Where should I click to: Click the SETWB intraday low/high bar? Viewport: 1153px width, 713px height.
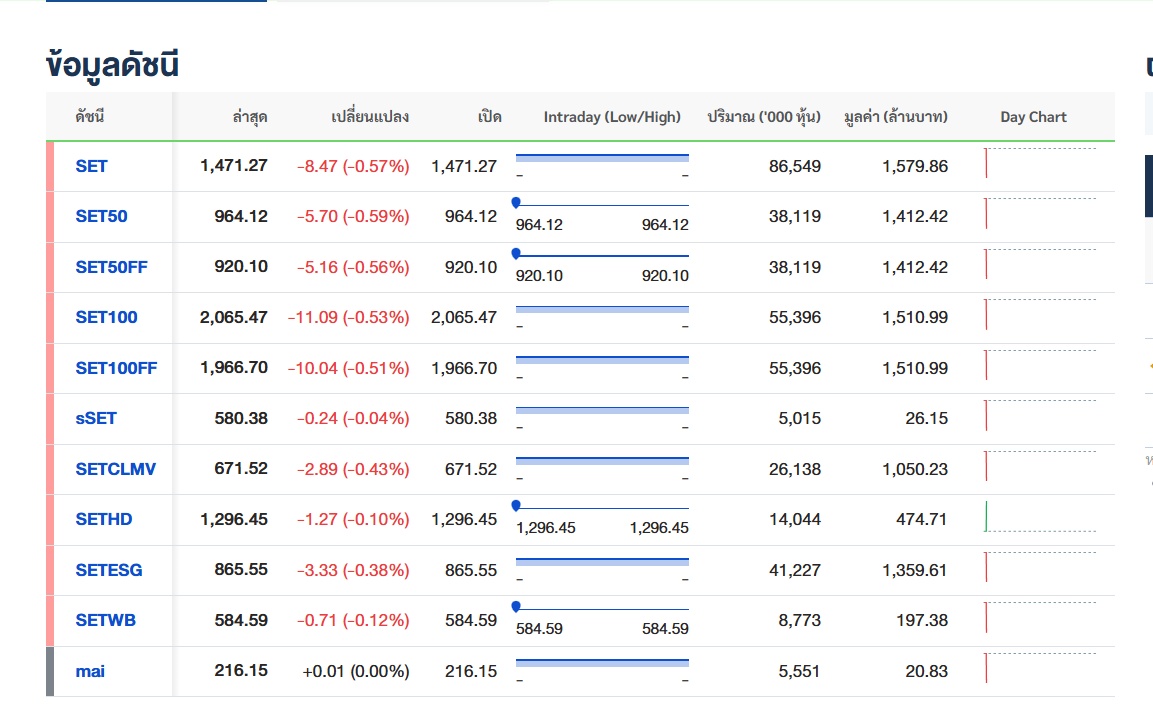click(602, 608)
